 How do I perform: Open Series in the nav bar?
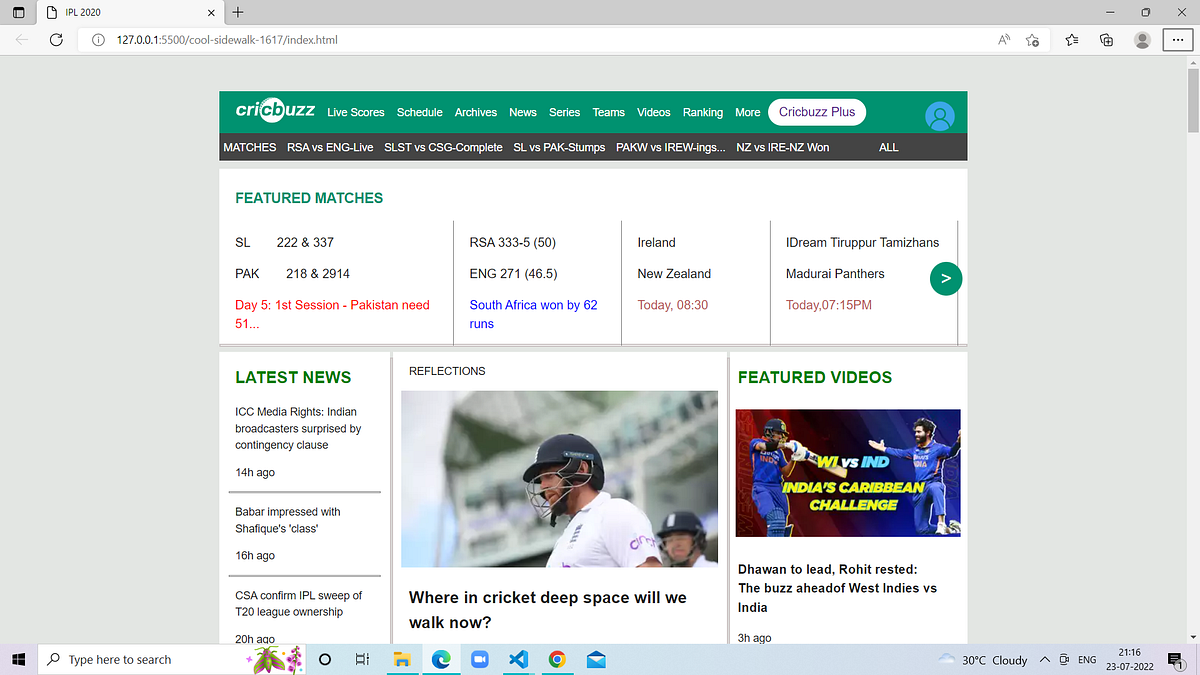click(565, 112)
